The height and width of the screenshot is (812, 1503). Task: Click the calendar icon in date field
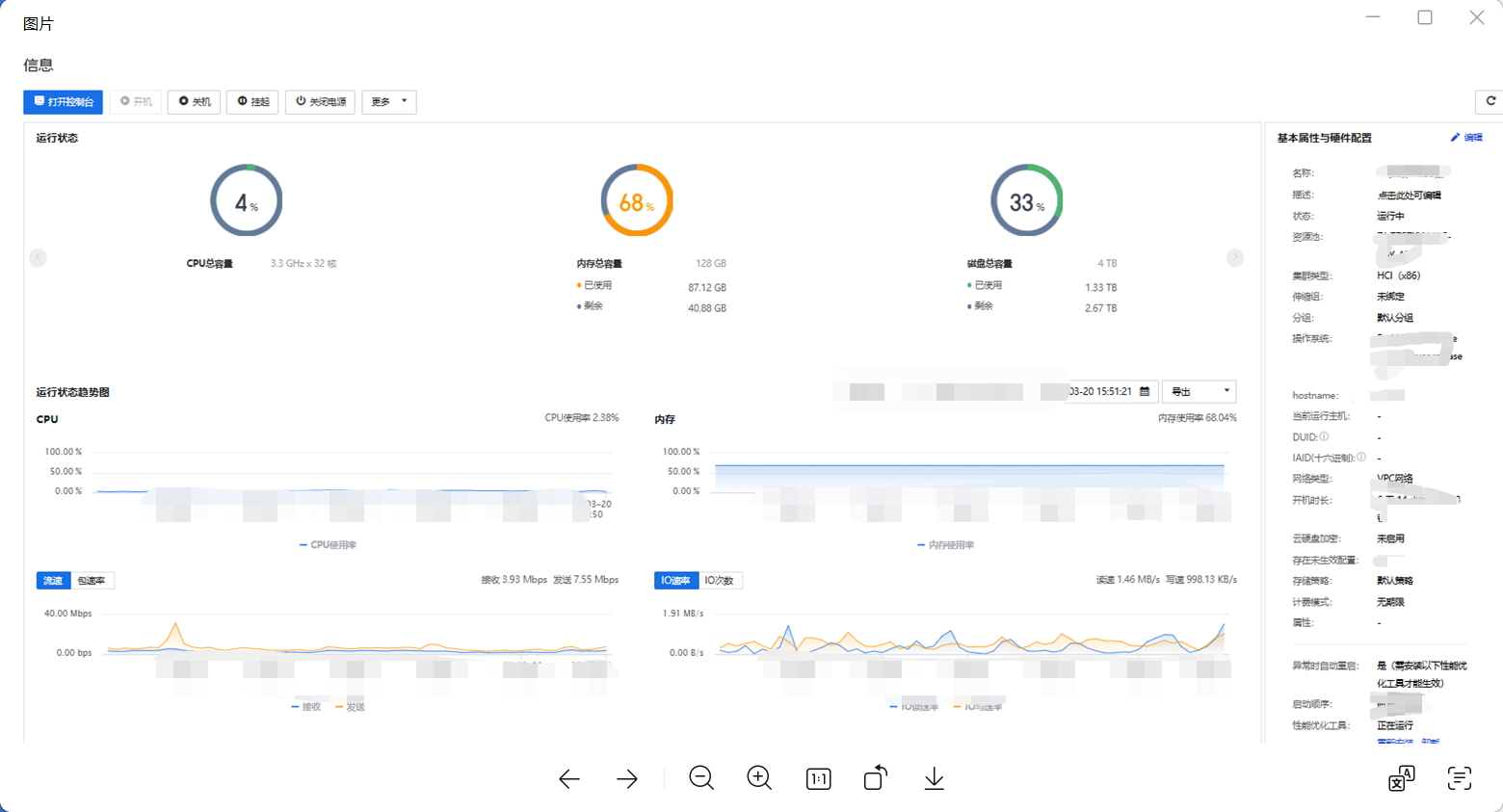click(1145, 392)
